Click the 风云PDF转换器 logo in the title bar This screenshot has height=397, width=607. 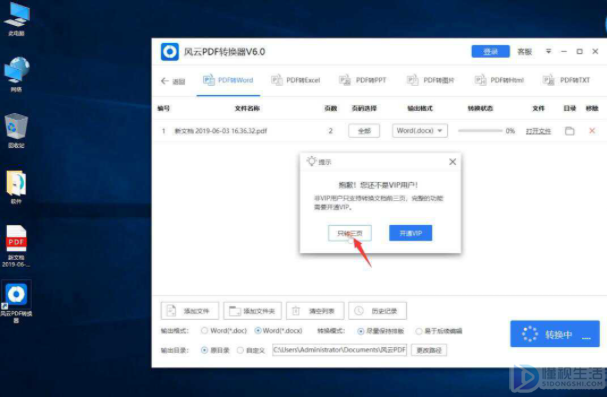(x=170, y=51)
